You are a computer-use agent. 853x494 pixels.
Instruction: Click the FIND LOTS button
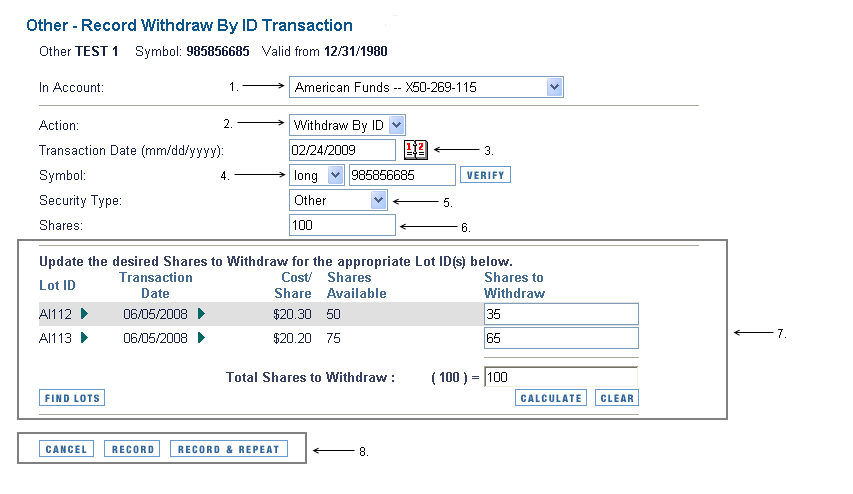coord(72,398)
